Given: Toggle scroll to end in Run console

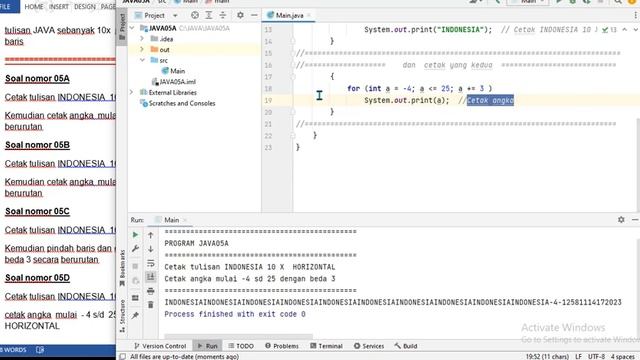Looking at the screenshot, I should pyautogui.click(x=151, y=277).
